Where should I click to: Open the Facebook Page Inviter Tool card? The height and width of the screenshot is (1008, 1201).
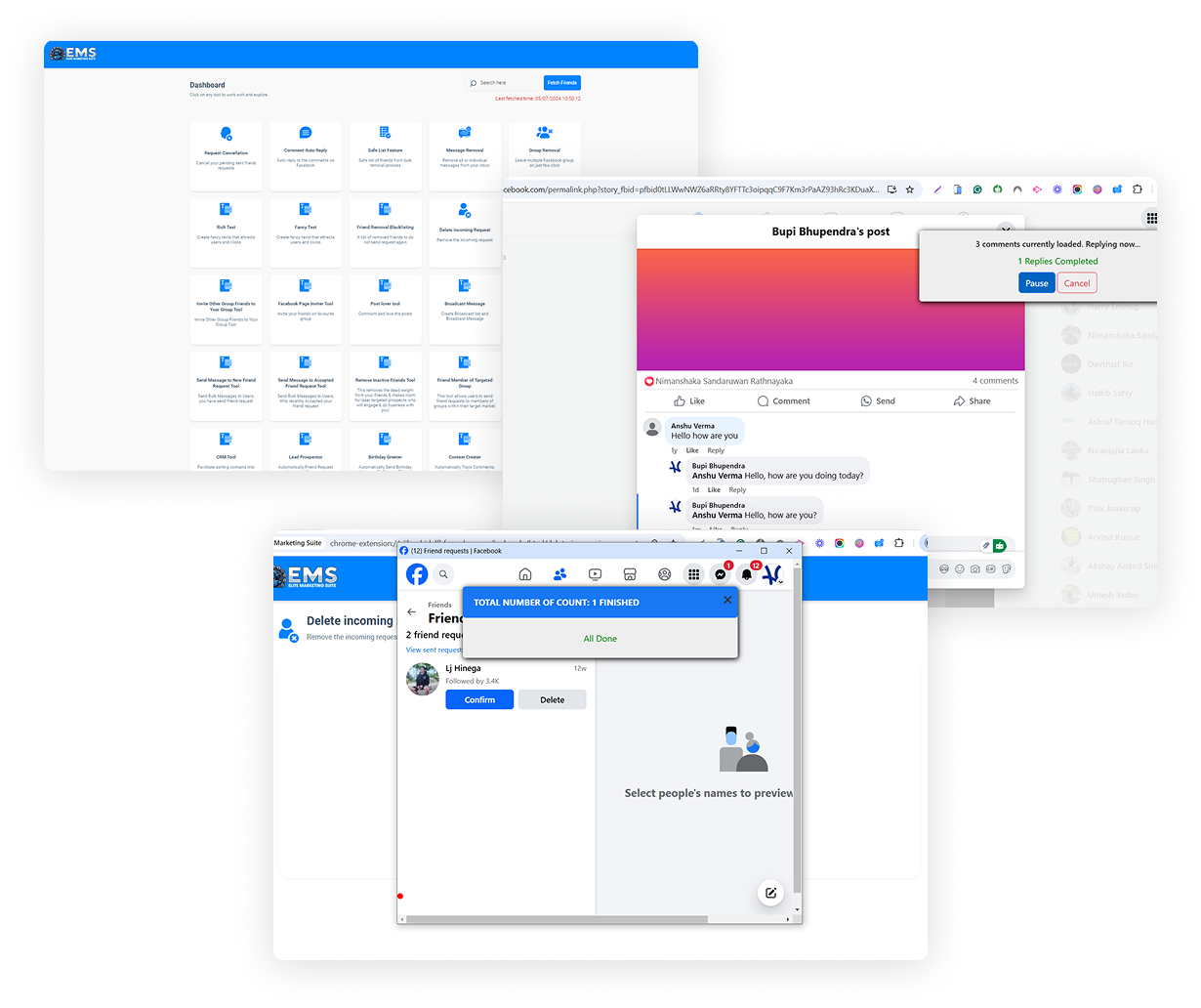306,309
